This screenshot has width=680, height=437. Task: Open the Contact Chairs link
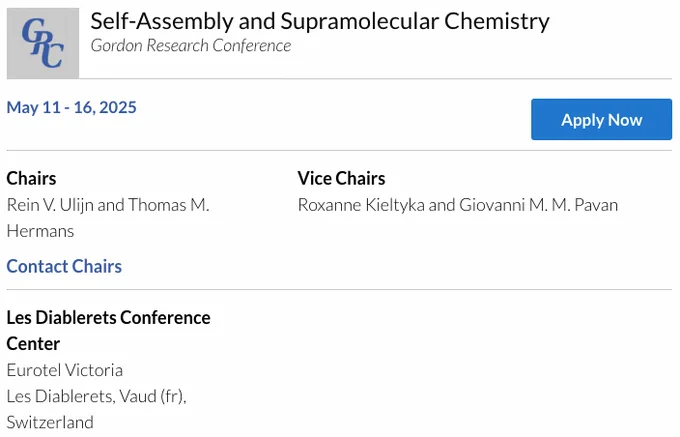[64, 266]
